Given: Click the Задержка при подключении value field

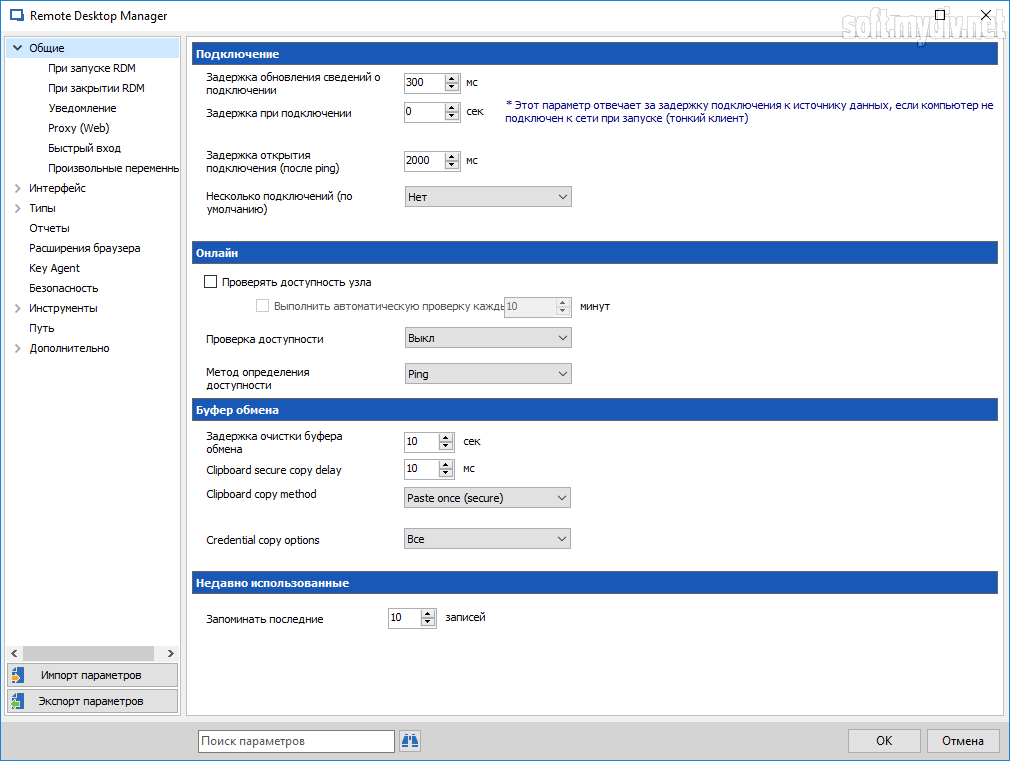Looking at the screenshot, I should point(424,111).
